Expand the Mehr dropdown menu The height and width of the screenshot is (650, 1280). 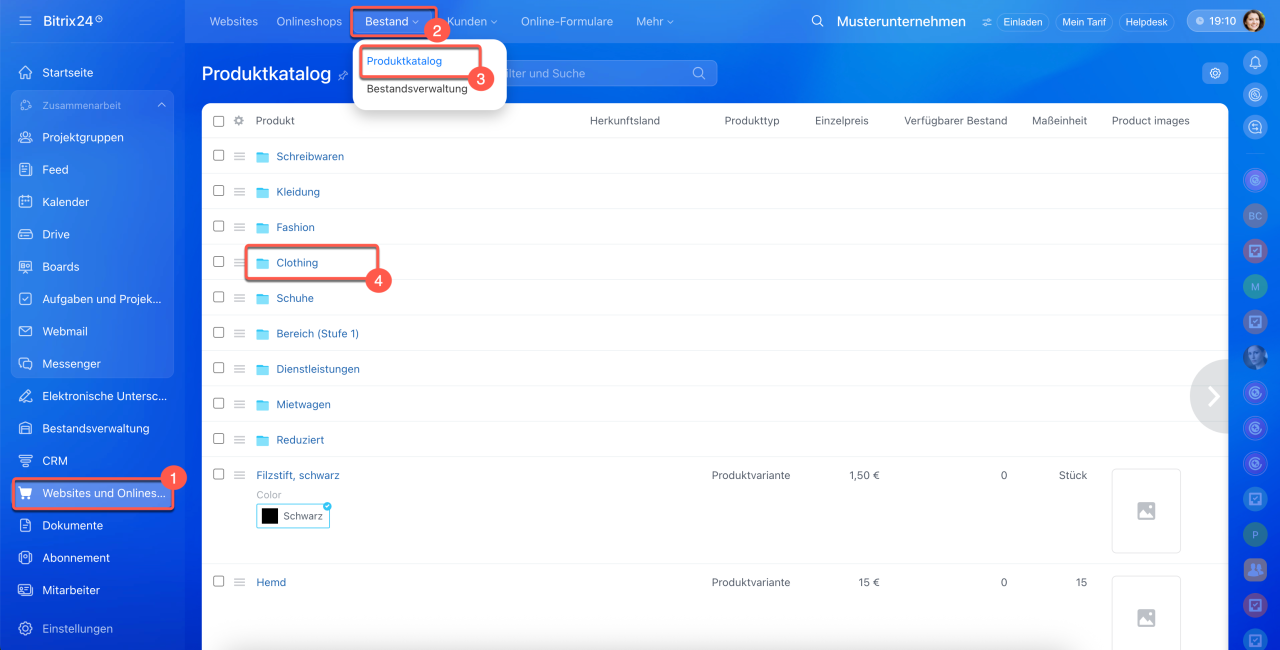[x=655, y=21]
